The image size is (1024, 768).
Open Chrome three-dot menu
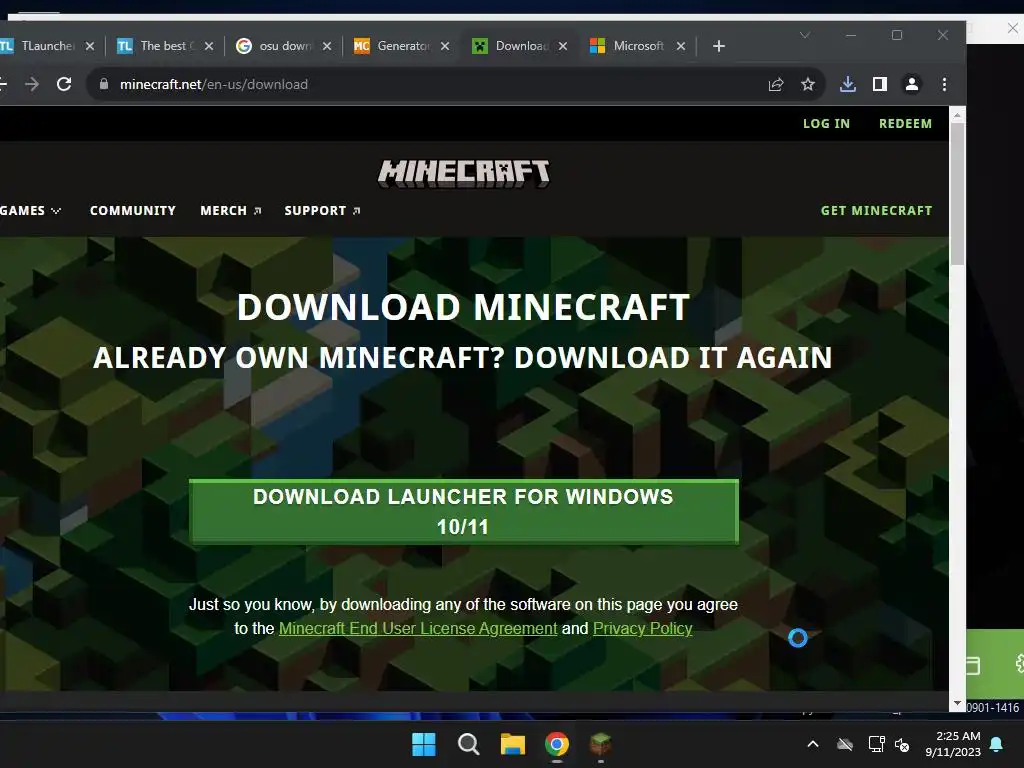pyautogui.click(x=944, y=84)
